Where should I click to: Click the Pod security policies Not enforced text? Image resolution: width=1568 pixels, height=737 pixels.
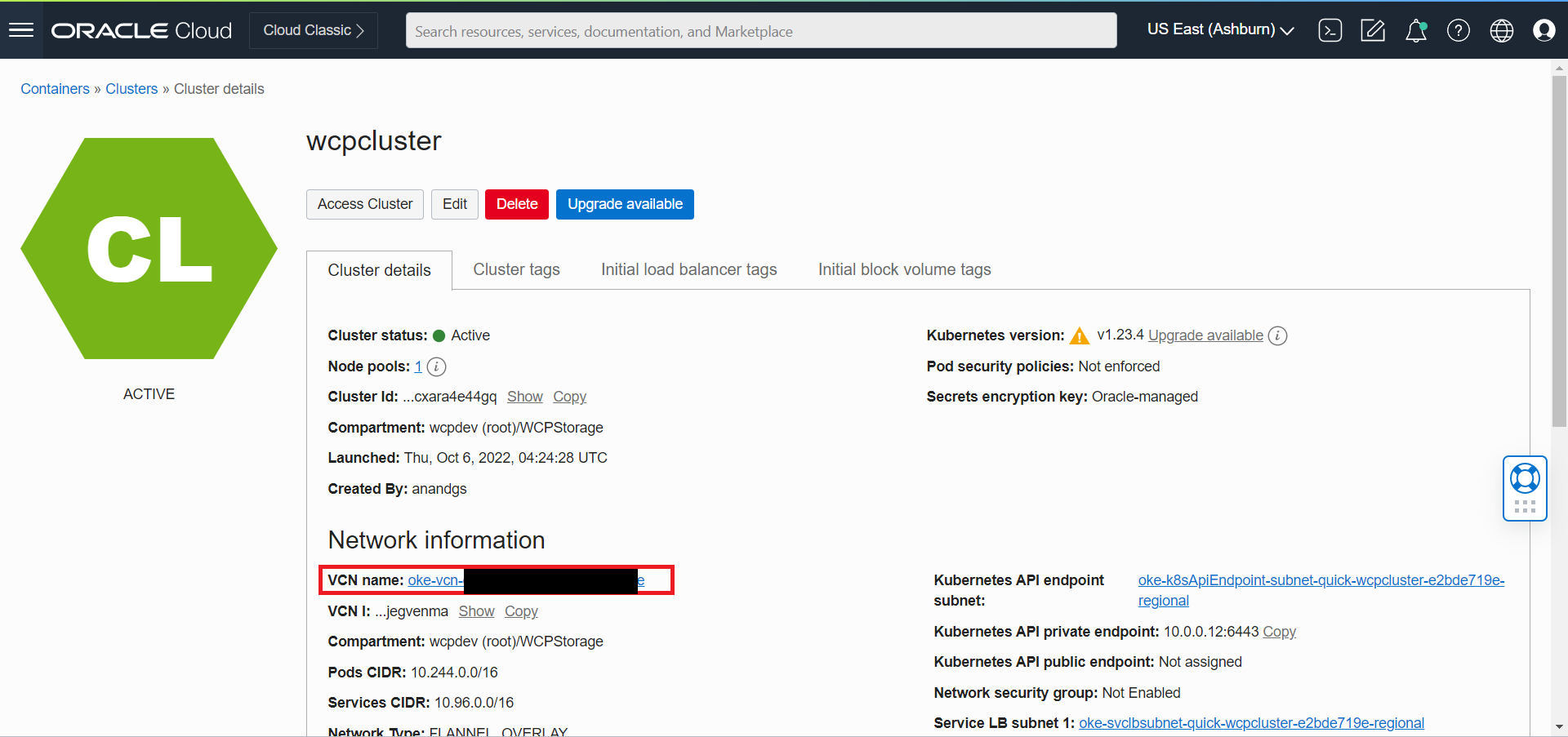pos(1119,366)
